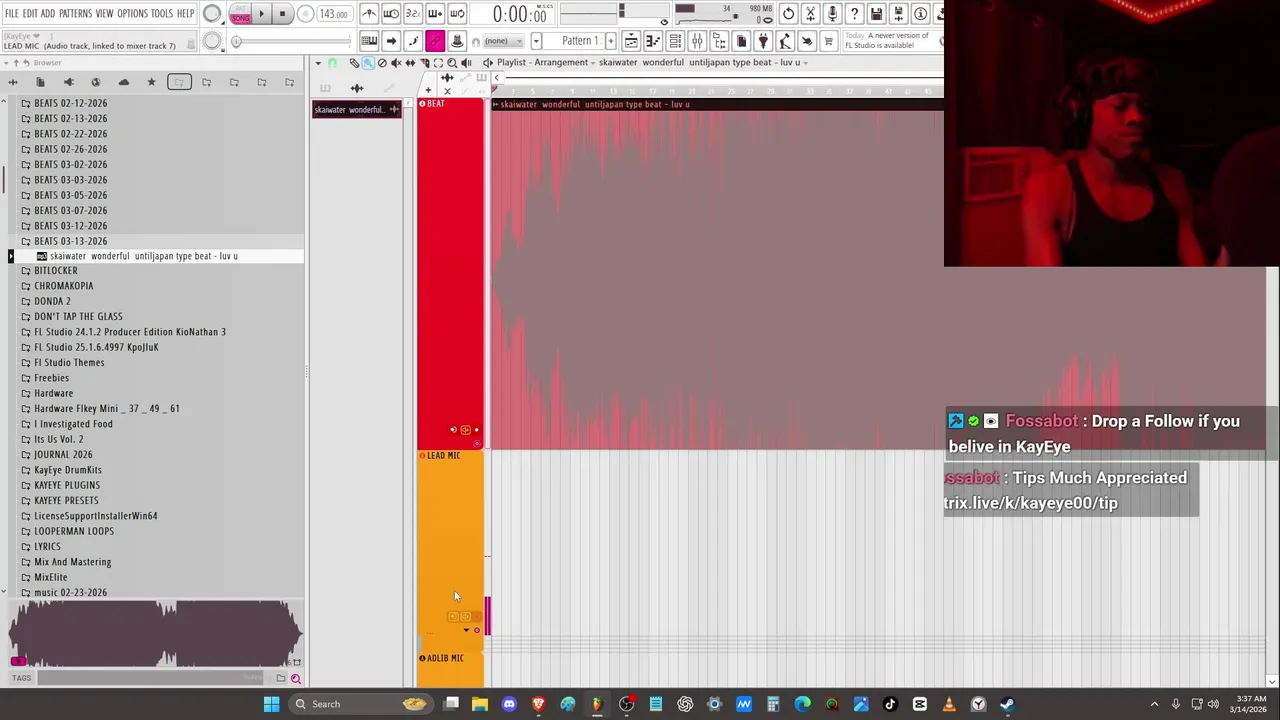Open the PATTERNS menu
This screenshot has width=1280, height=720.
[75, 13]
